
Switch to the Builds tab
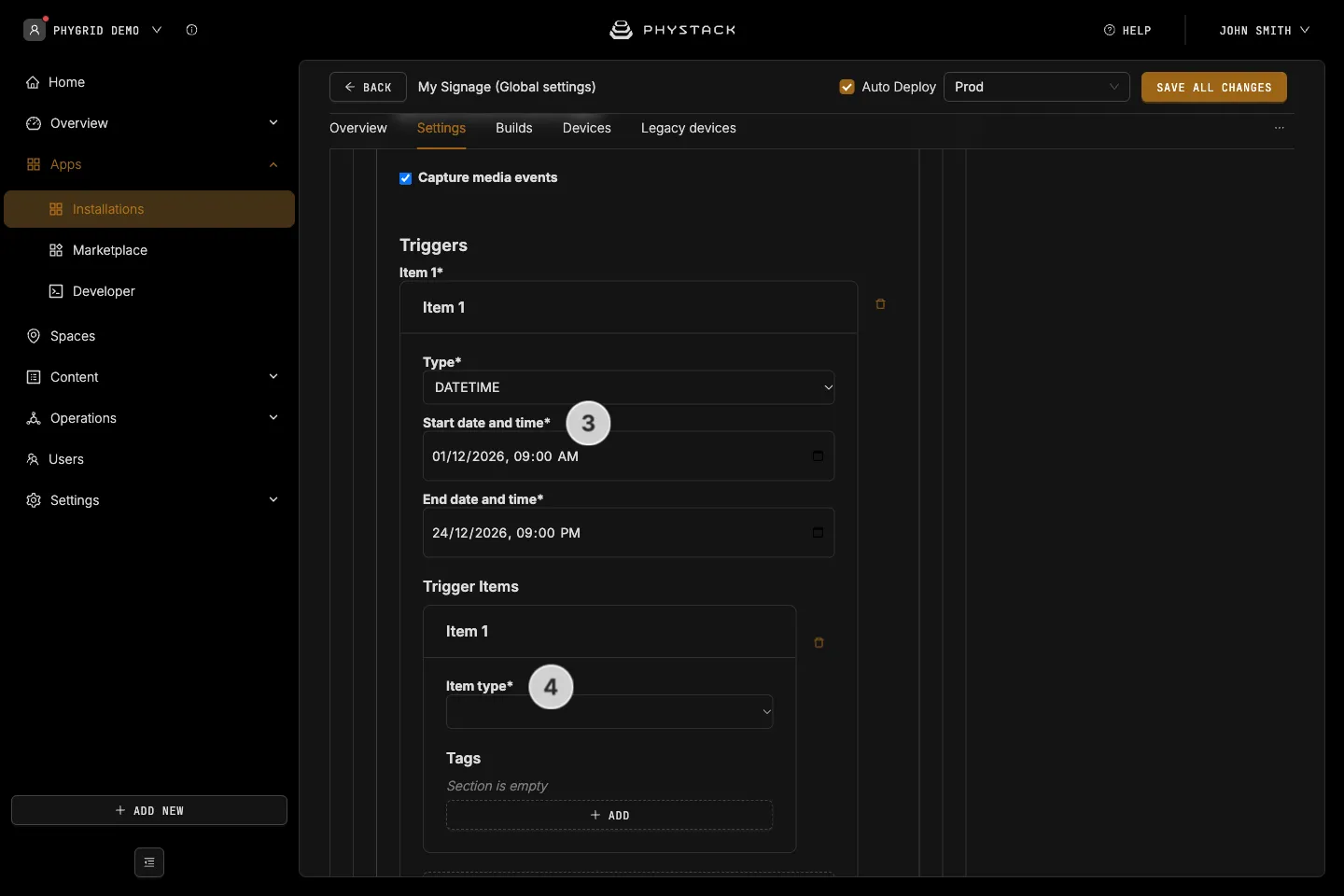(514, 128)
